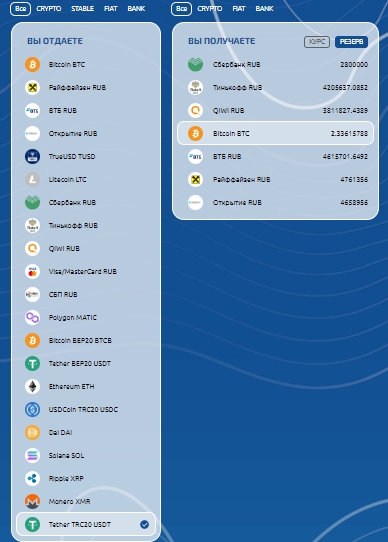Click the Ethereum ETH icon

point(33,386)
